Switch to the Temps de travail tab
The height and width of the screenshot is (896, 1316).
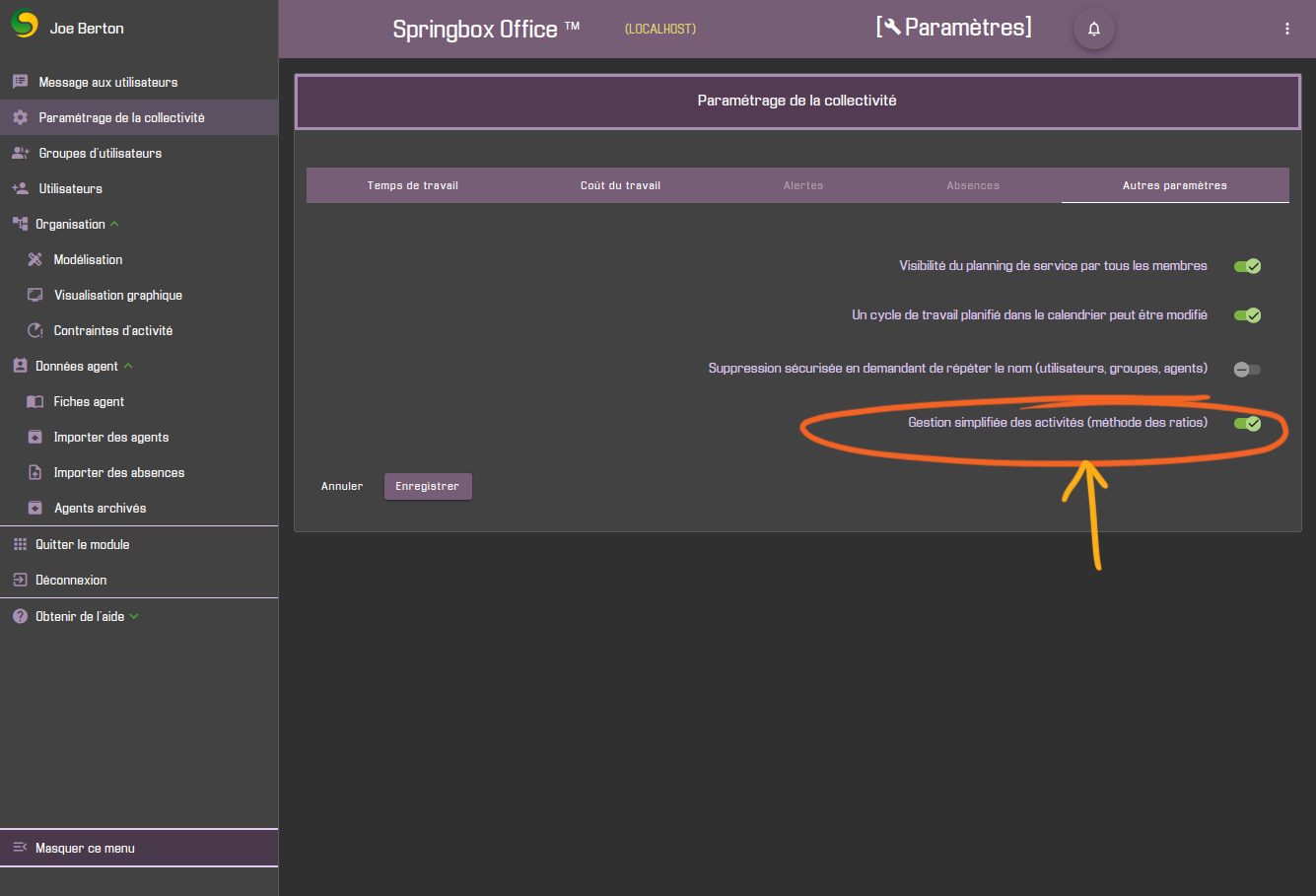point(413,185)
